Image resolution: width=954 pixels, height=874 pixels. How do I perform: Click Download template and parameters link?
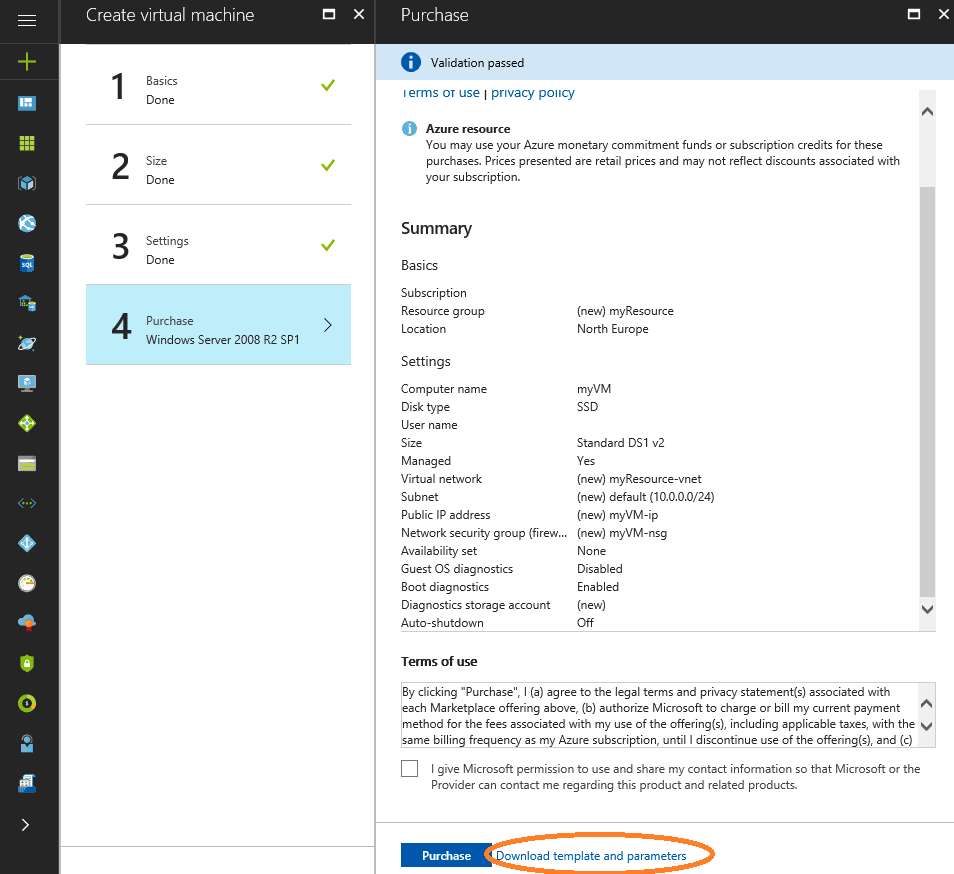click(x=591, y=856)
